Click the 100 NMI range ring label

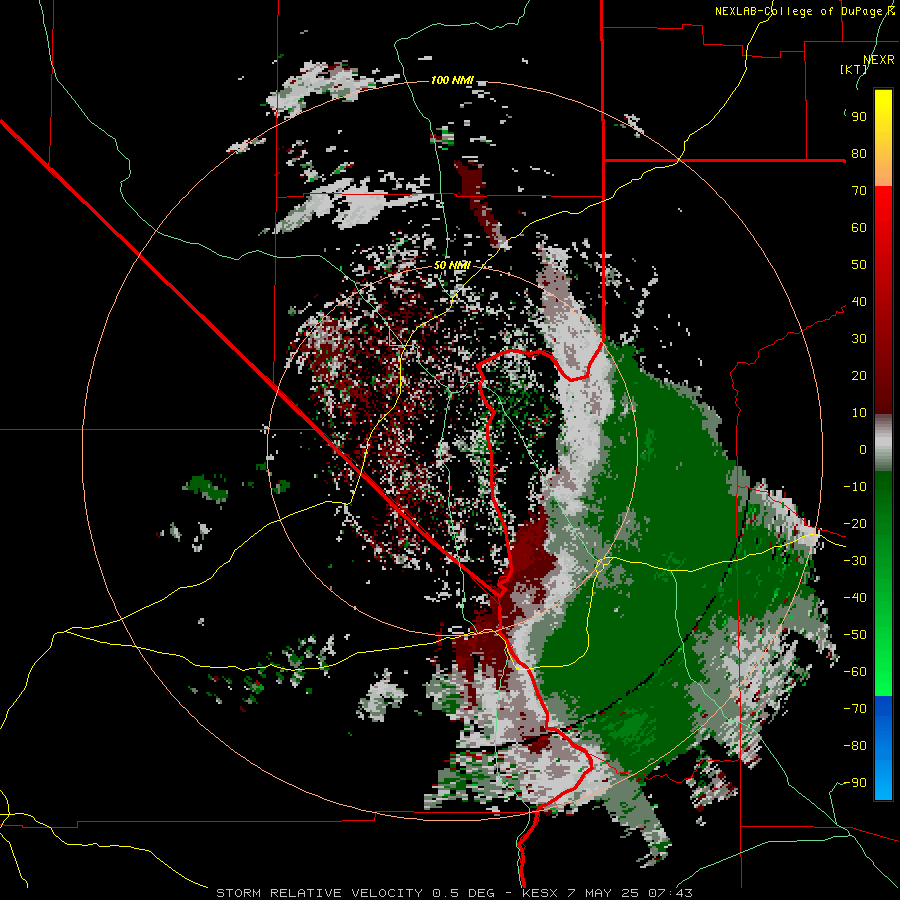pos(452,80)
